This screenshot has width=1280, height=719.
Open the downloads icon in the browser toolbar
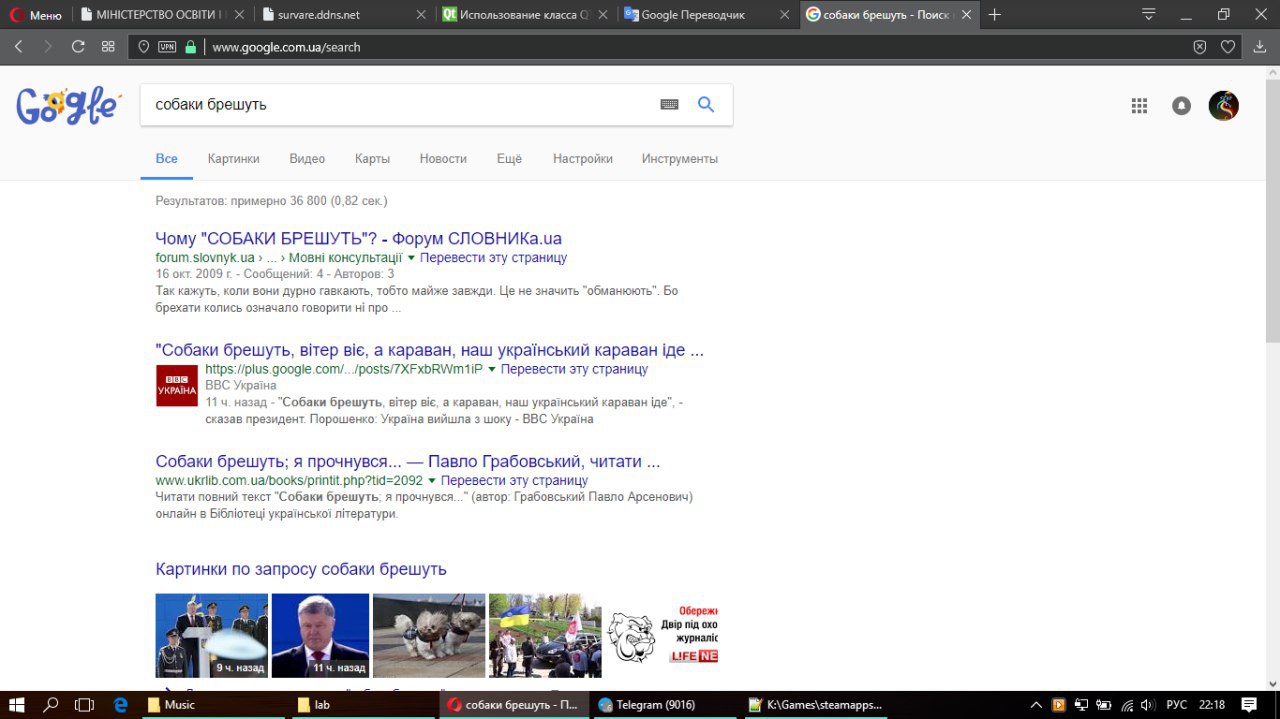pos(1260,47)
